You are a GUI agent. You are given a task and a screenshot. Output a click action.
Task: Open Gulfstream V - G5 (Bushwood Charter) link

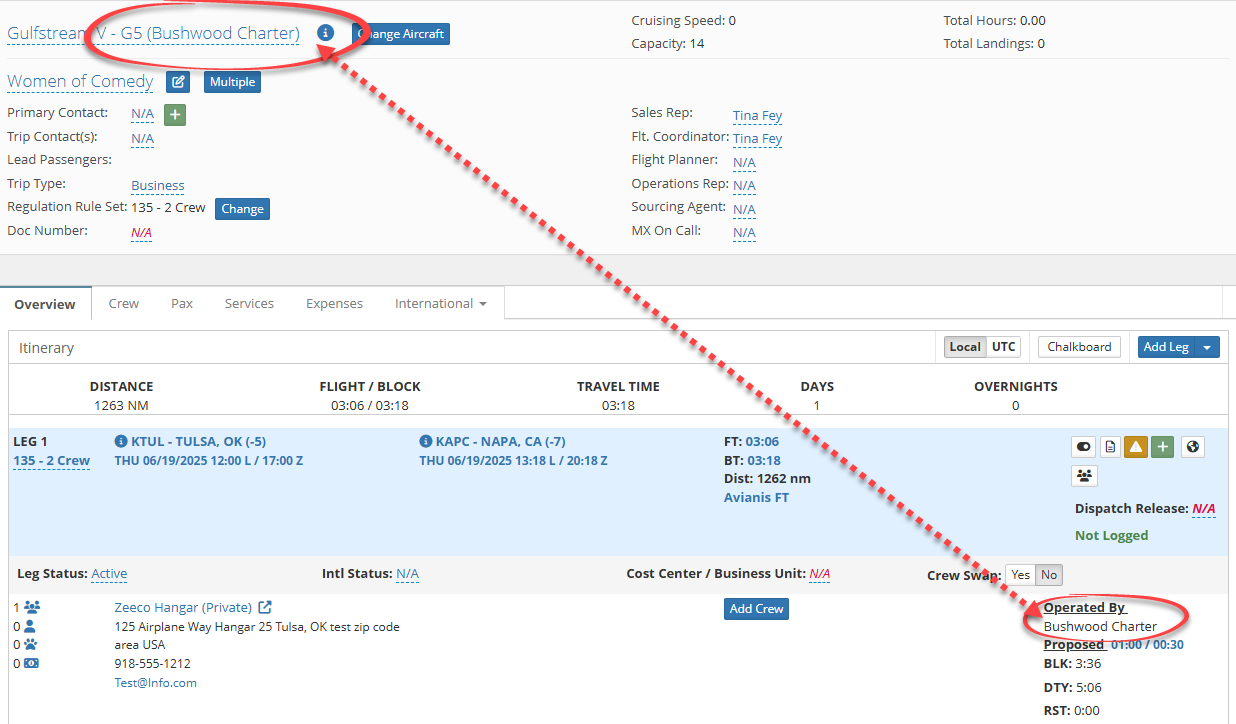click(x=153, y=33)
